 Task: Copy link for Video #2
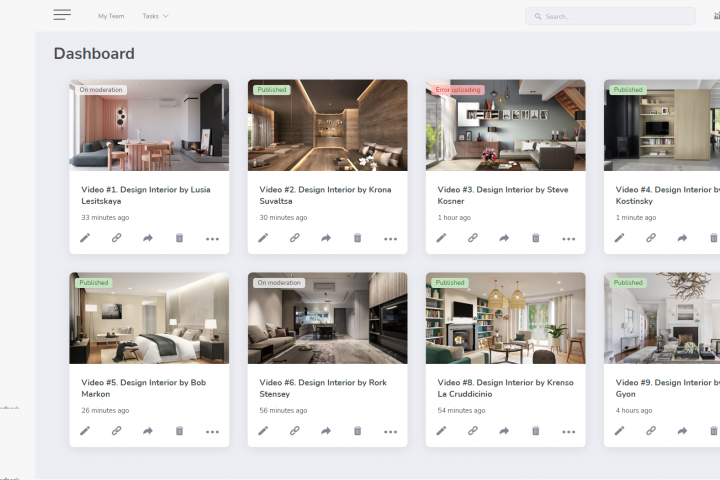(x=295, y=238)
